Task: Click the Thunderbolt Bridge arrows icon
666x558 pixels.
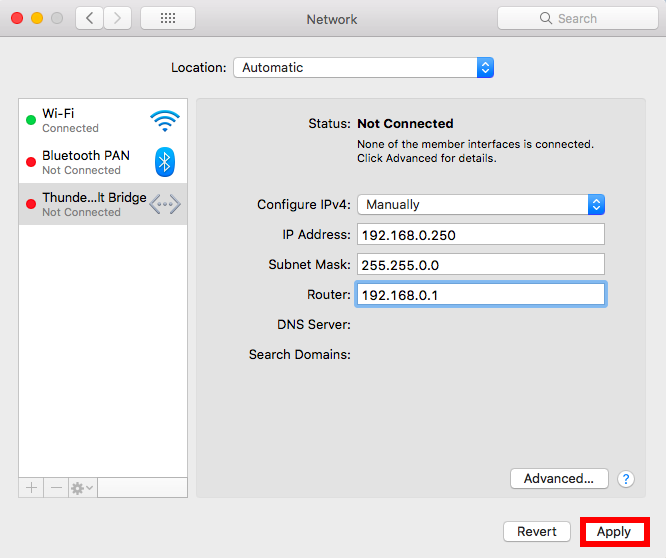Action: [165, 204]
